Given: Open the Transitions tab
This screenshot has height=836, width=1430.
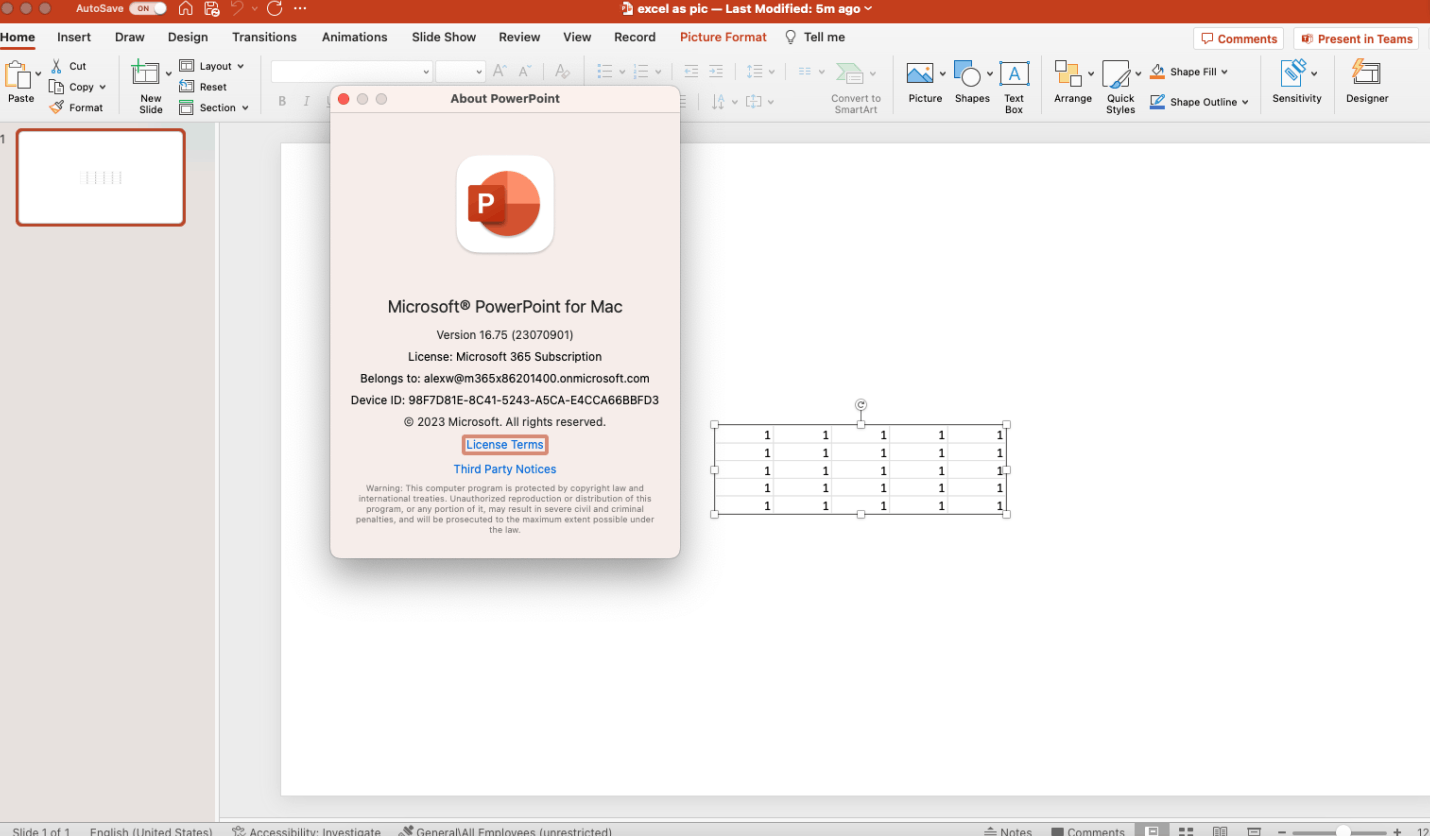Looking at the screenshot, I should tap(264, 37).
